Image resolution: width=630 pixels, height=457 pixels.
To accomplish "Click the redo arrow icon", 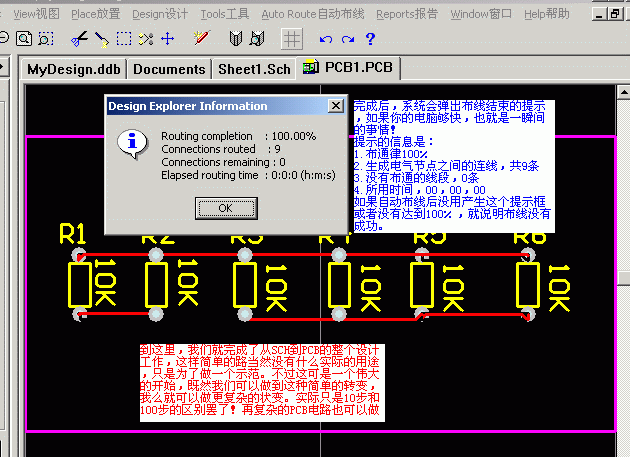I will pyautogui.click(x=347, y=39).
